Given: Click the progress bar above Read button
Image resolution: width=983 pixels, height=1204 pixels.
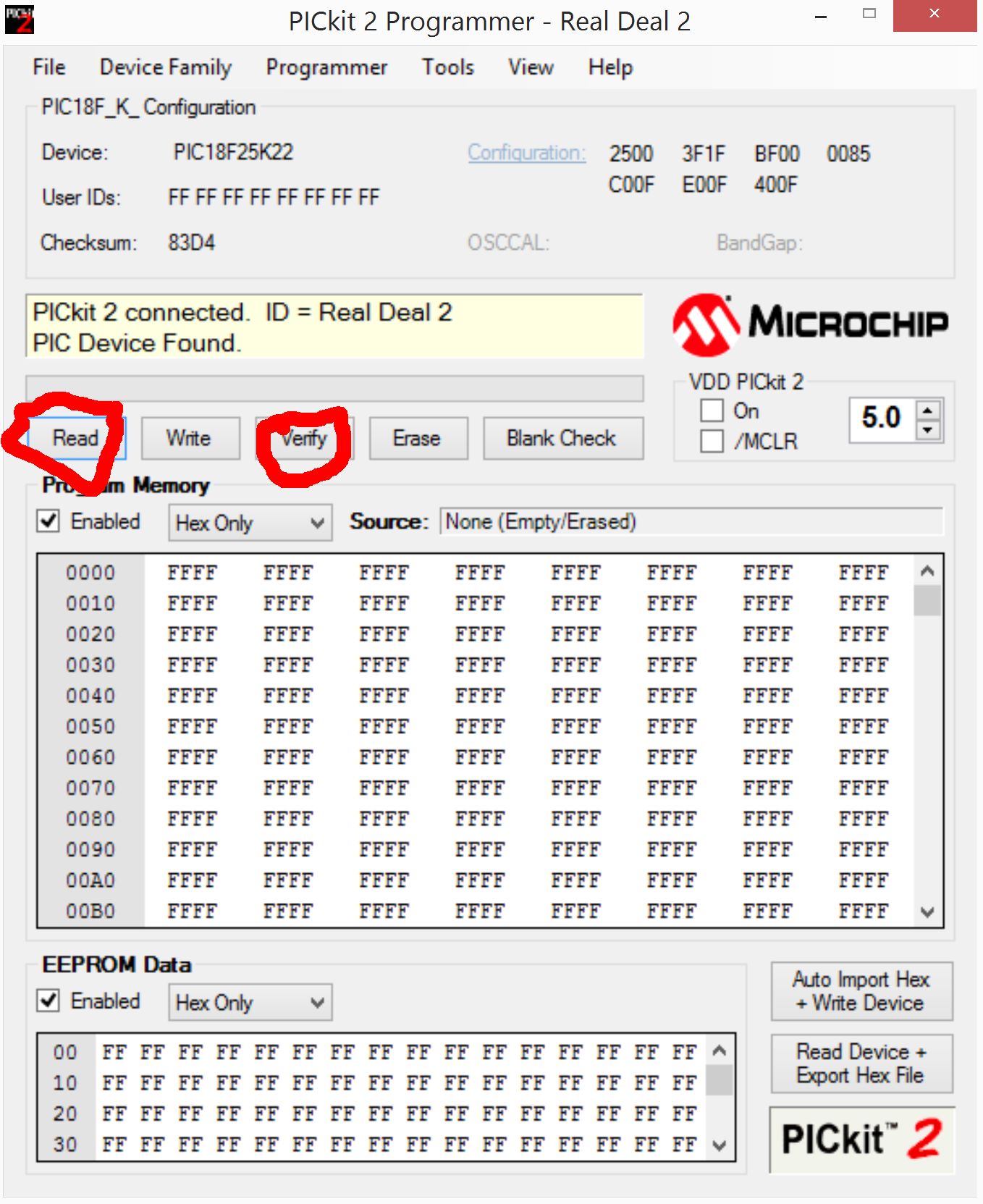Looking at the screenshot, I should click(334, 388).
